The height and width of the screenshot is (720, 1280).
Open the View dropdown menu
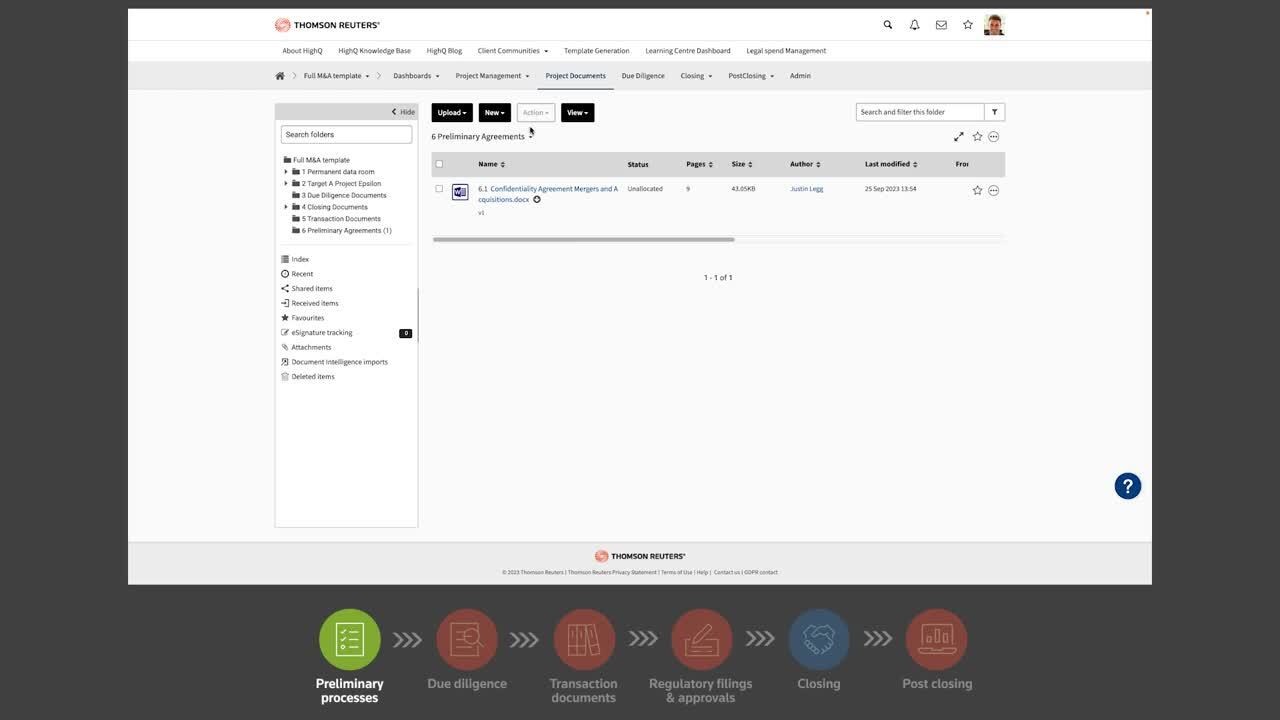tap(577, 113)
